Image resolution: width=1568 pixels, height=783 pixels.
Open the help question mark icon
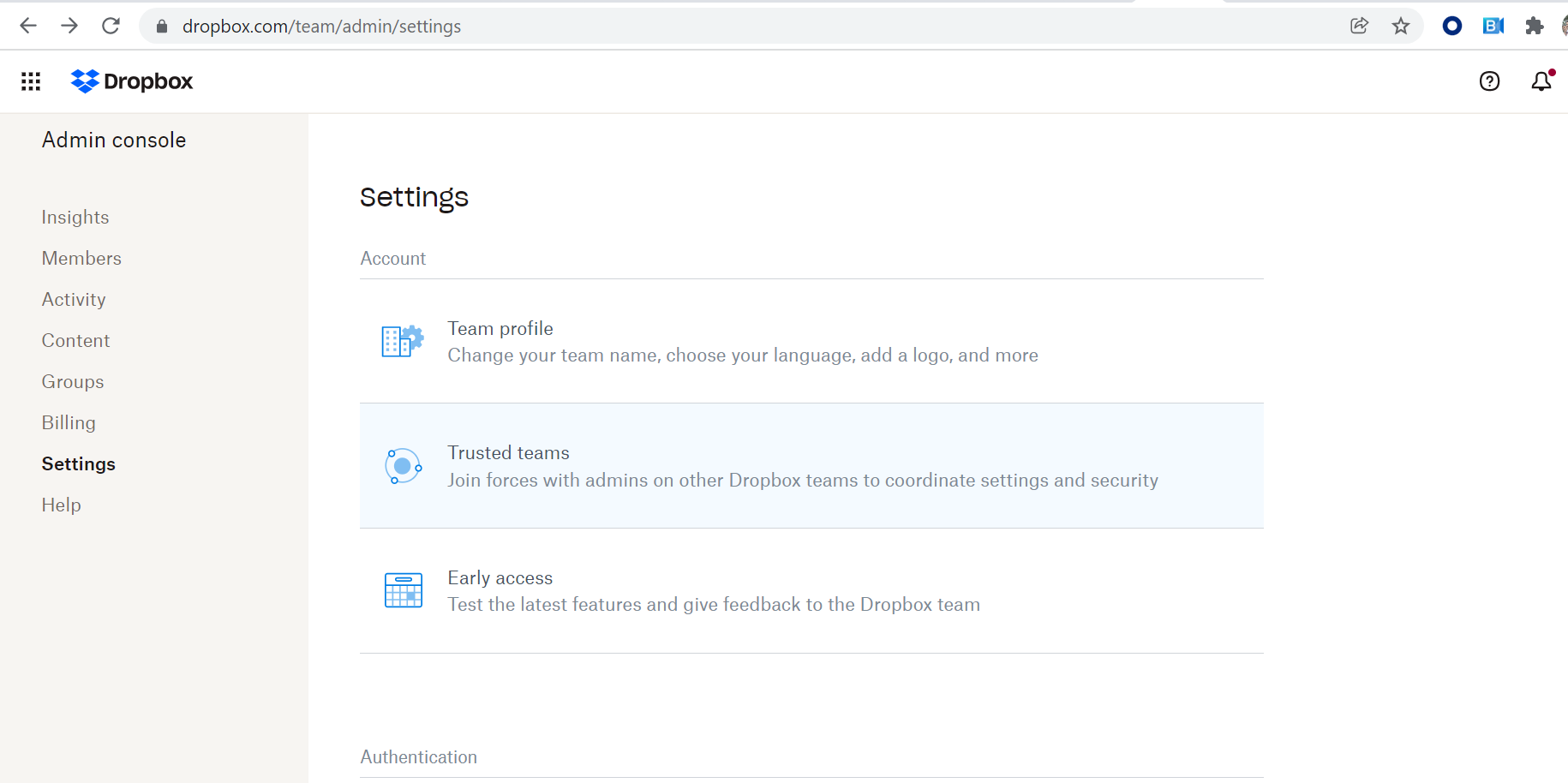pos(1489,81)
